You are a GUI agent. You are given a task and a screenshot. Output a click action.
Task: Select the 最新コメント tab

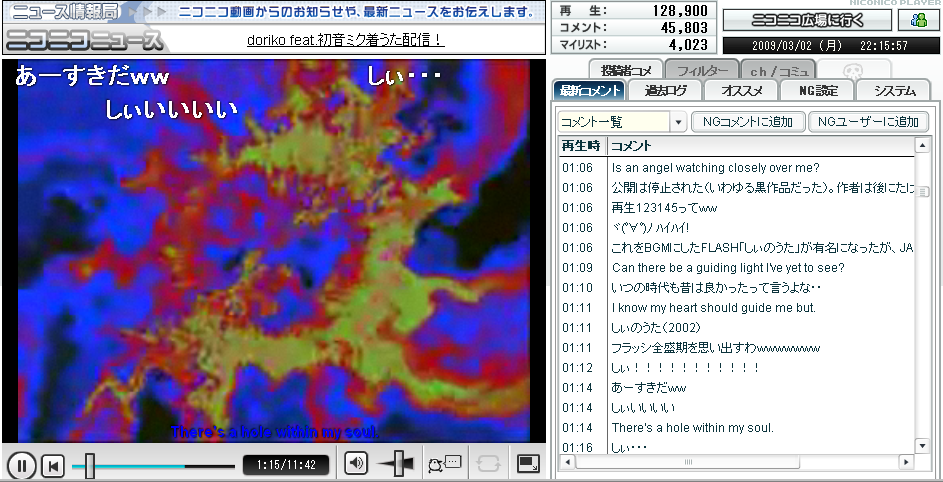point(589,90)
